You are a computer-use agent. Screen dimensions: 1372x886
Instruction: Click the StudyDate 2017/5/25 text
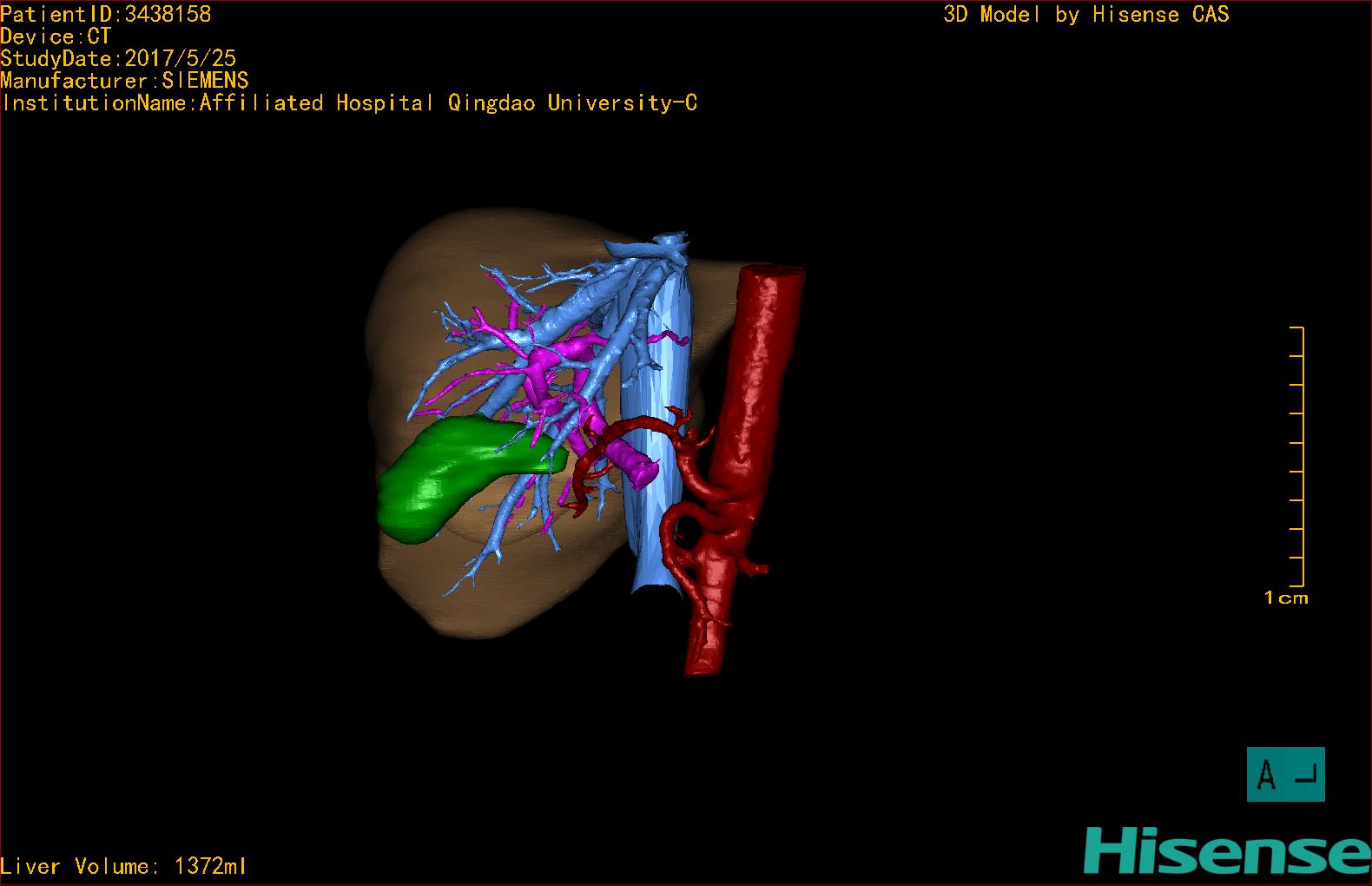coord(118,58)
